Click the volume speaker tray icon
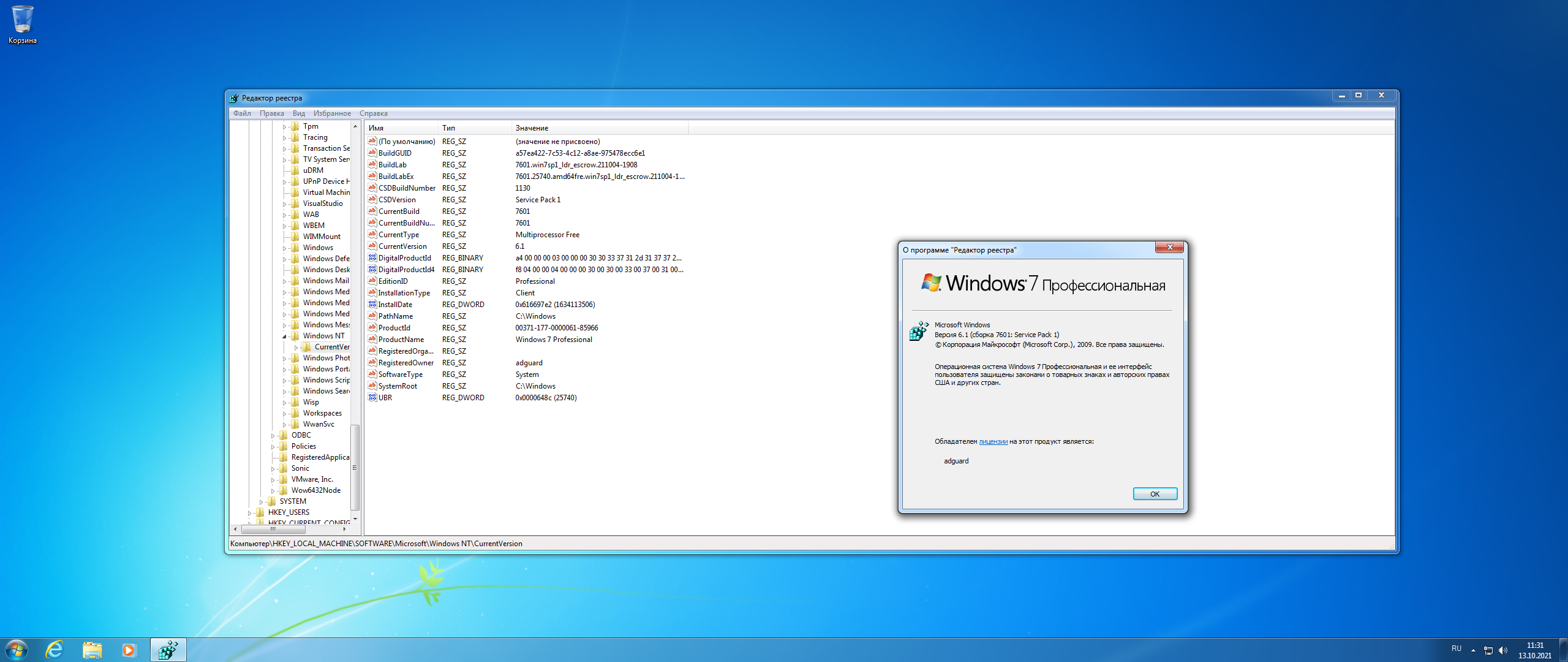 pos(1502,650)
